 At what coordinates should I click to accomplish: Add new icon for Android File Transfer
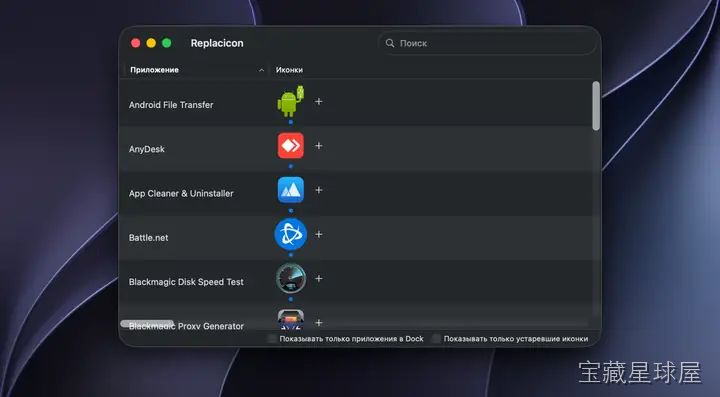(319, 101)
